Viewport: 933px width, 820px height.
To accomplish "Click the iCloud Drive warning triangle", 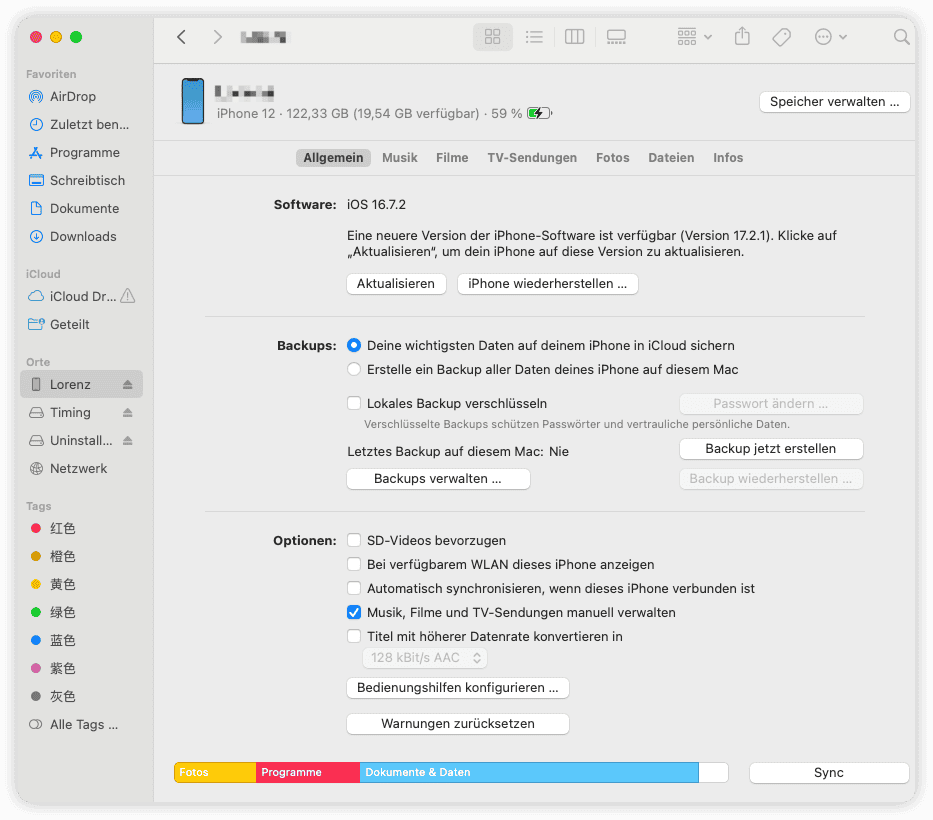I will (128, 296).
